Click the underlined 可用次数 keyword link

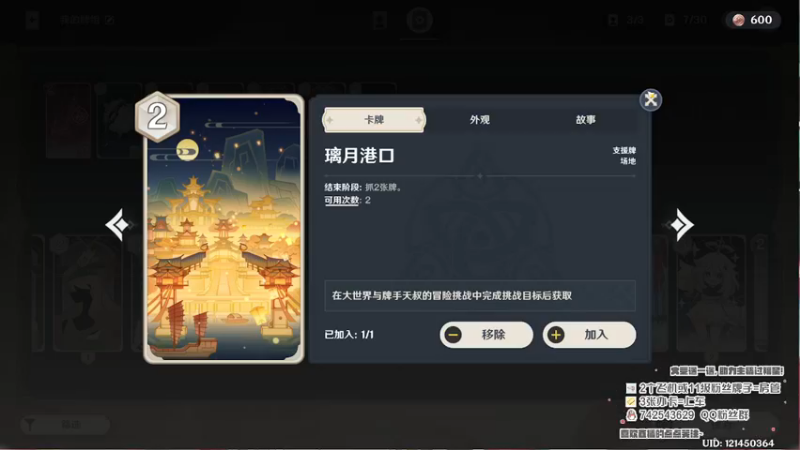point(342,201)
